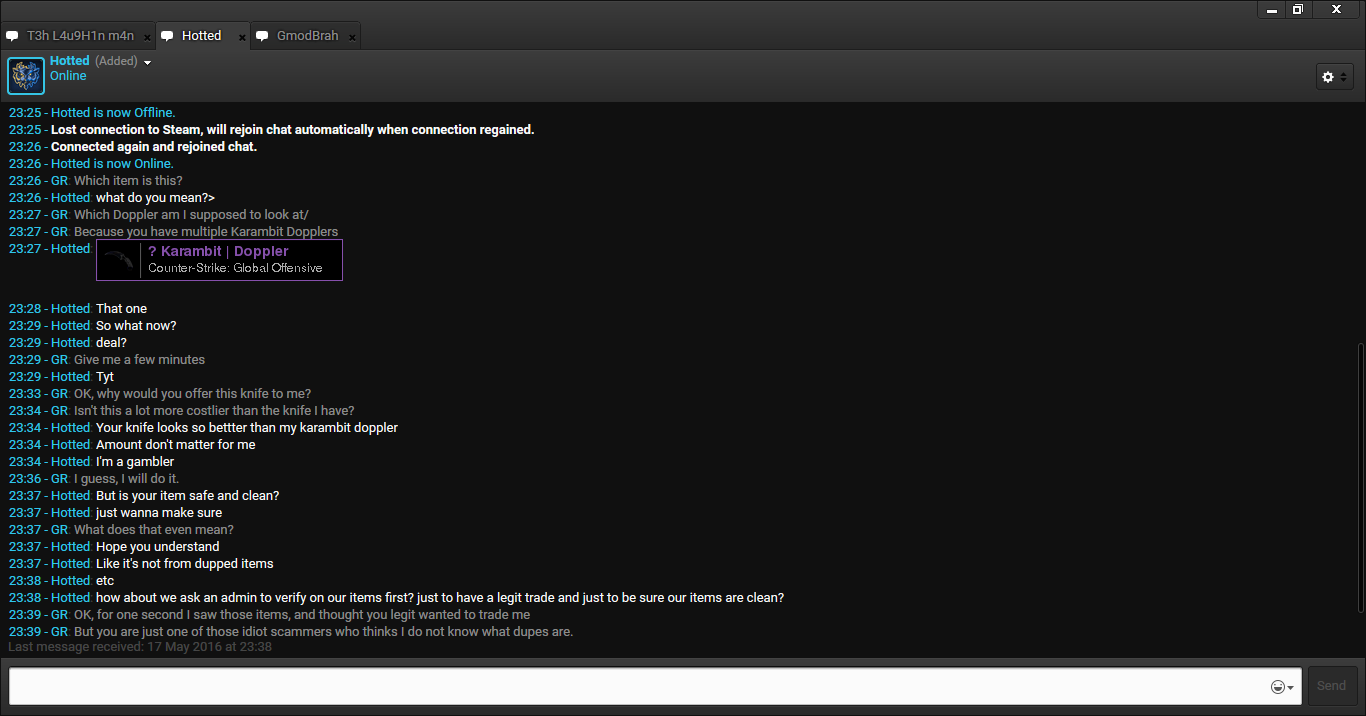Viewport: 1366px width, 716px height.
Task: Click Hotted's profile avatar image
Action: (26, 76)
